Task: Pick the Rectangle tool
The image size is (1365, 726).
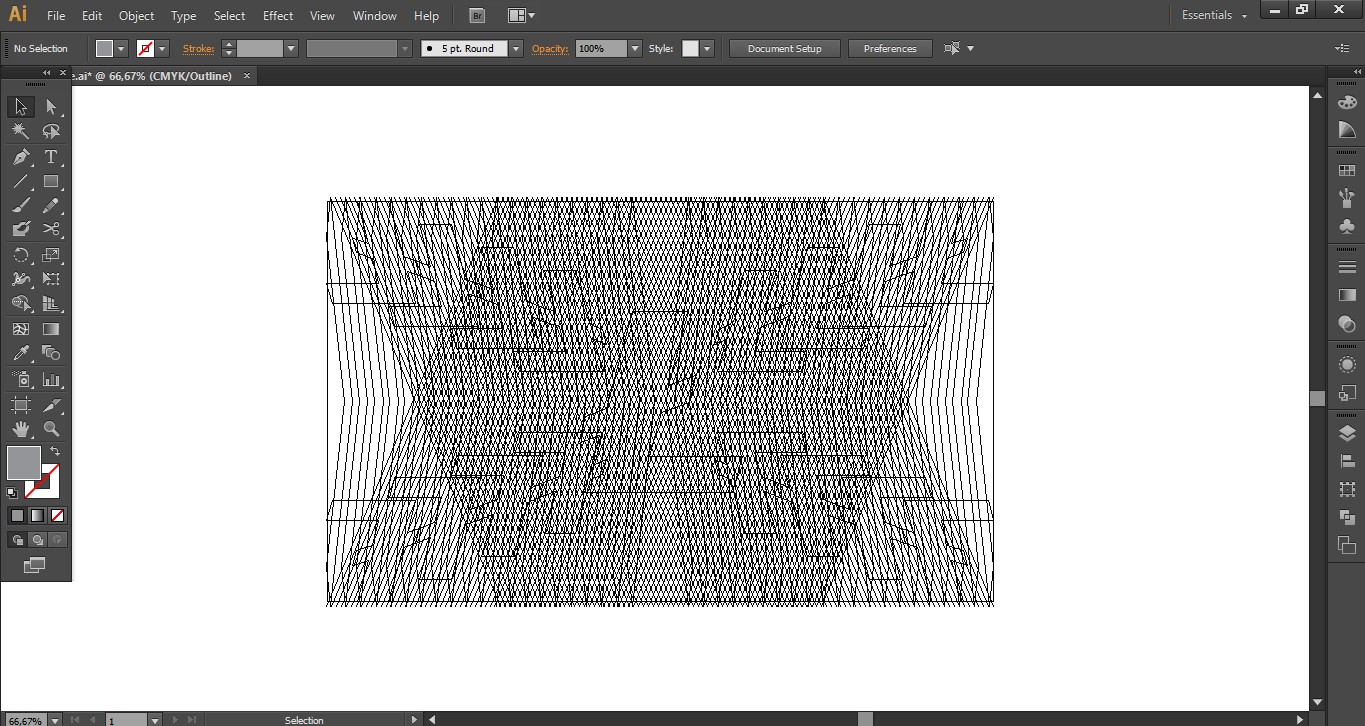Action: 51,182
